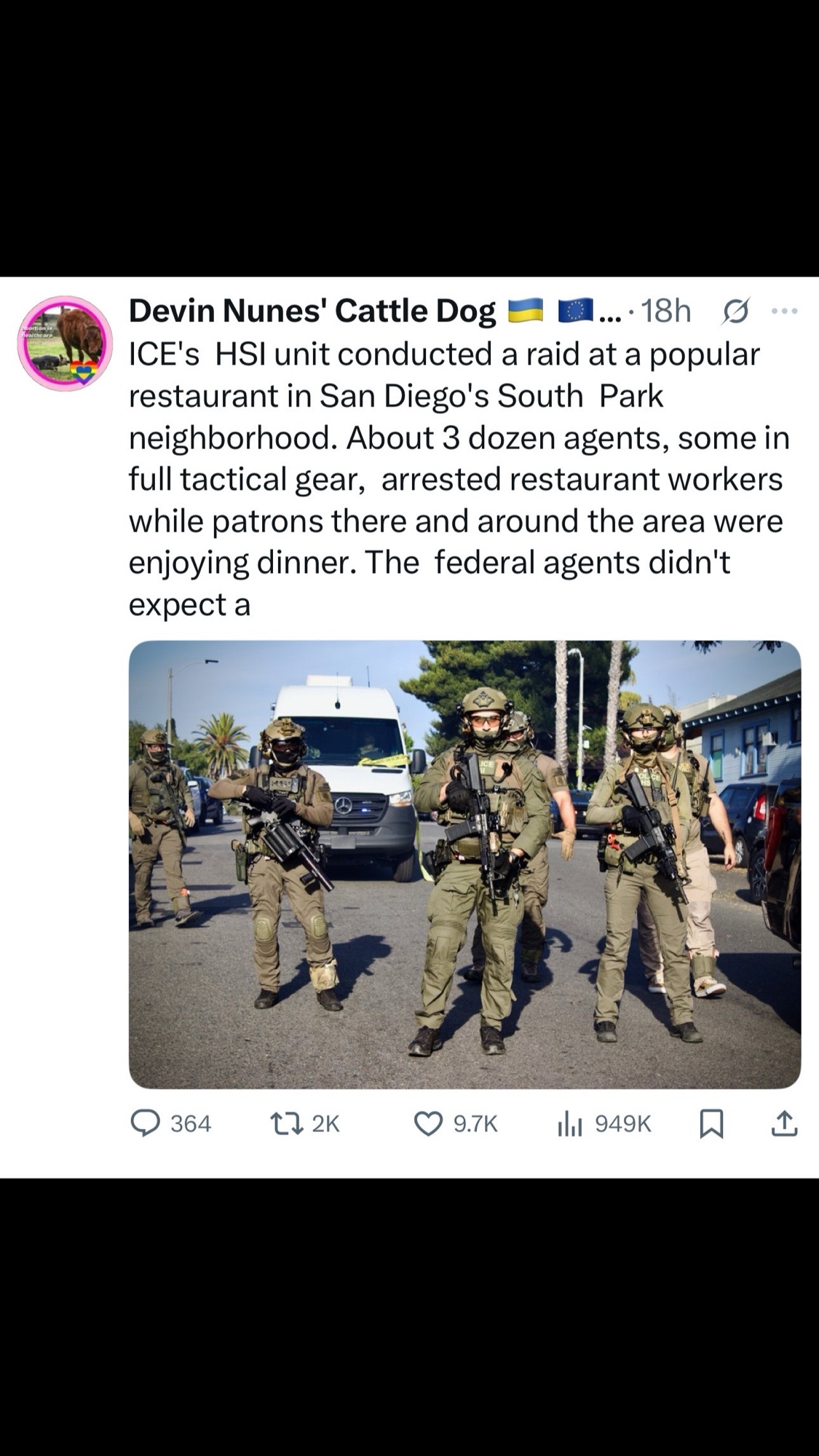Screen dimensions: 819x1456
Task: Tap the Grok slashed-circle icon
Action: click(735, 312)
